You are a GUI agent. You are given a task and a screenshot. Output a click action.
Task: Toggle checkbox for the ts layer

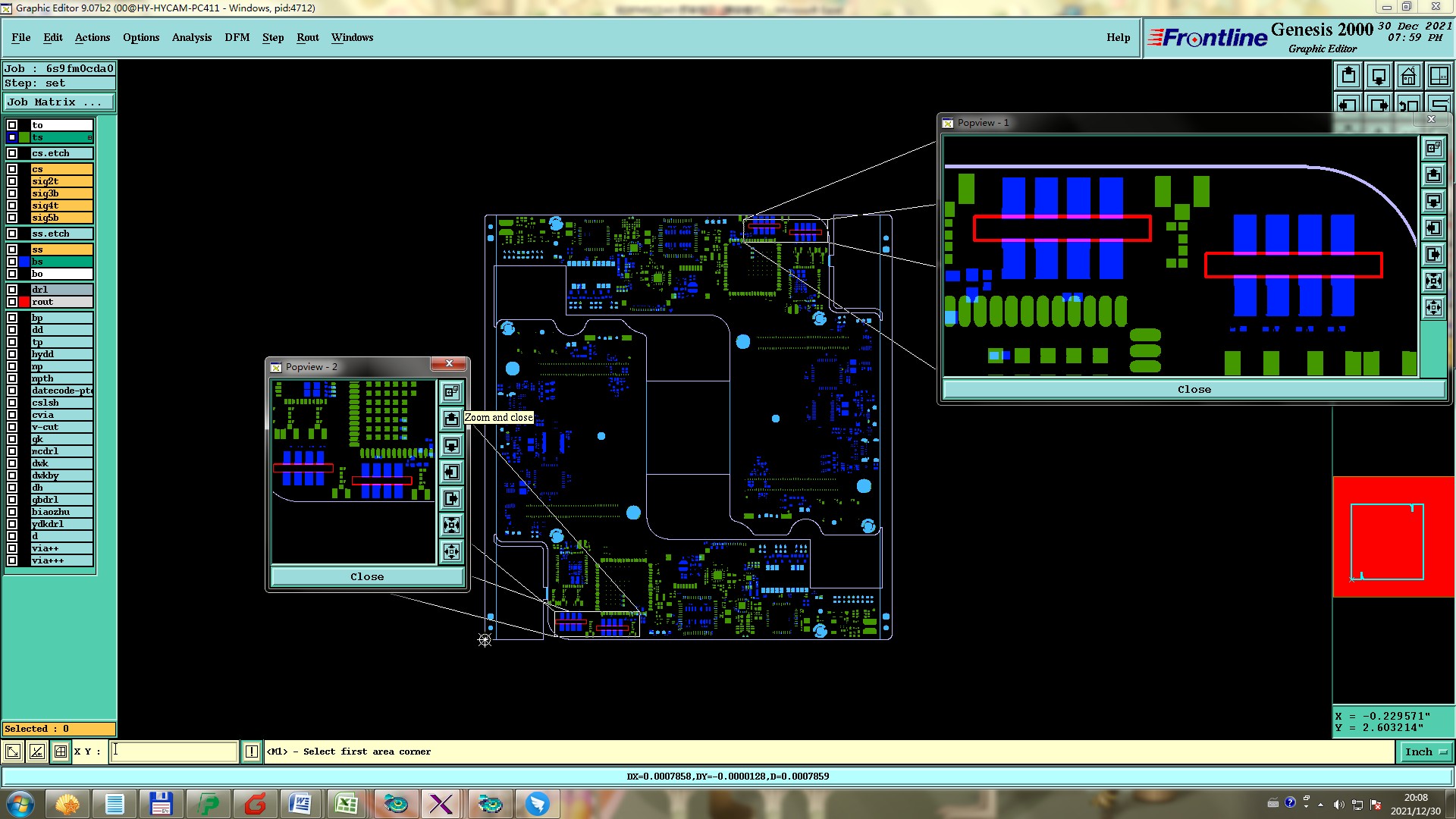click(12, 137)
